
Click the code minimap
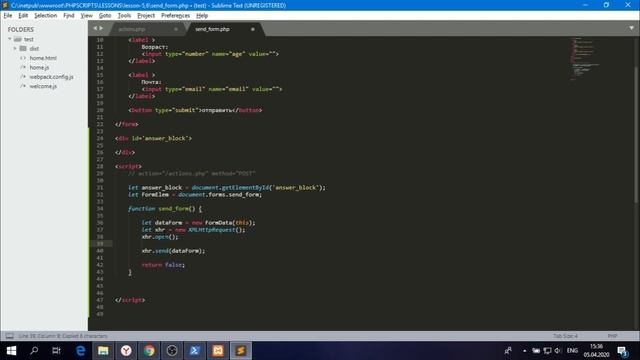point(584,58)
